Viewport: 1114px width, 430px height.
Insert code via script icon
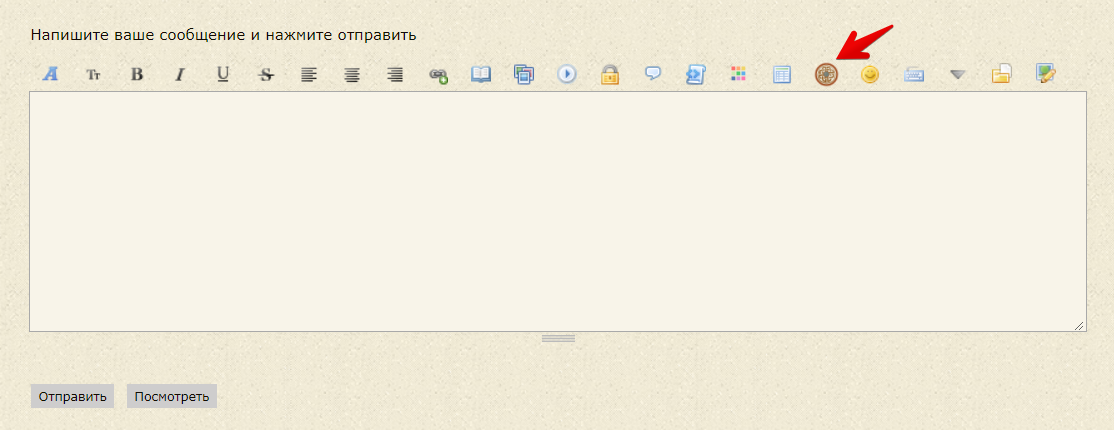[696, 74]
